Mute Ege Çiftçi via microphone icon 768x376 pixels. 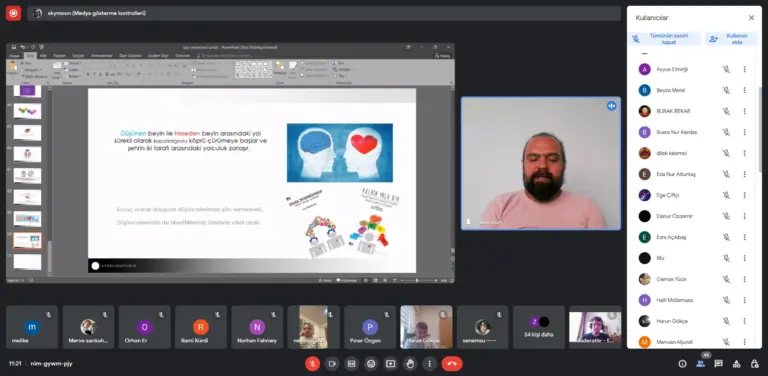pyautogui.click(x=726, y=195)
